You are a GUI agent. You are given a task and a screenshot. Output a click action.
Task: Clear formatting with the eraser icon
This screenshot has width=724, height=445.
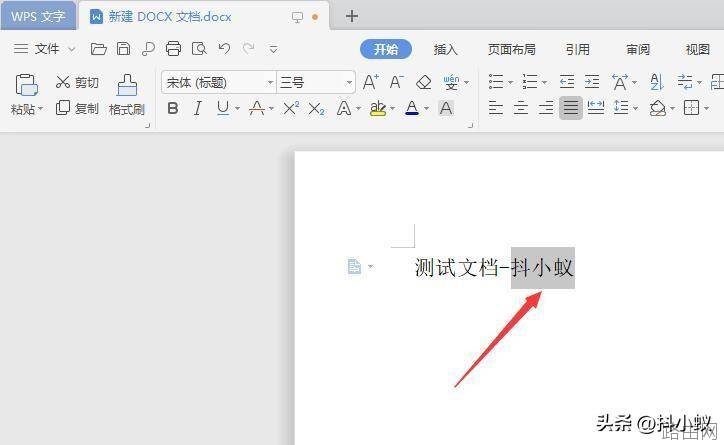pyautogui.click(x=423, y=83)
